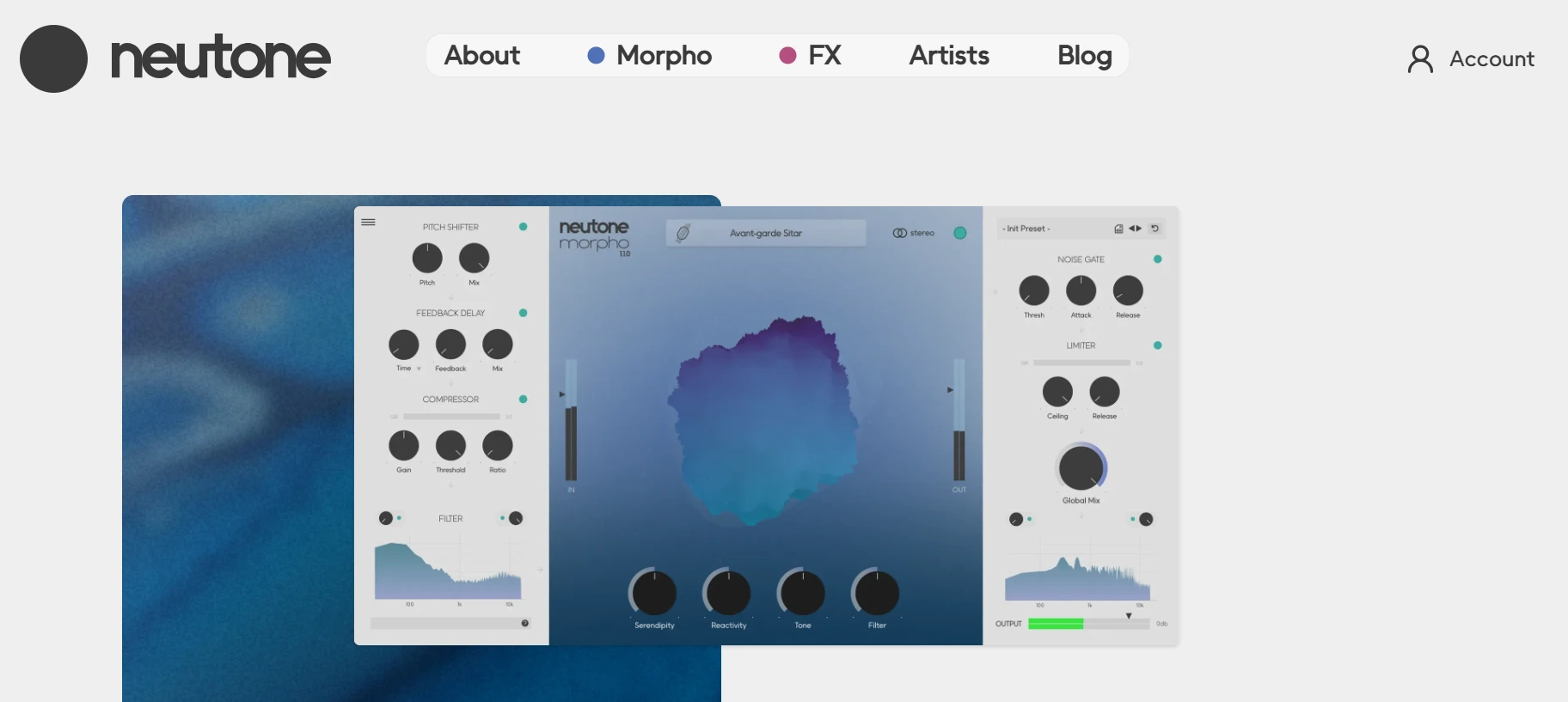Click the Limiter Ceiling knob
The image size is (1568, 702).
coord(1057,392)
